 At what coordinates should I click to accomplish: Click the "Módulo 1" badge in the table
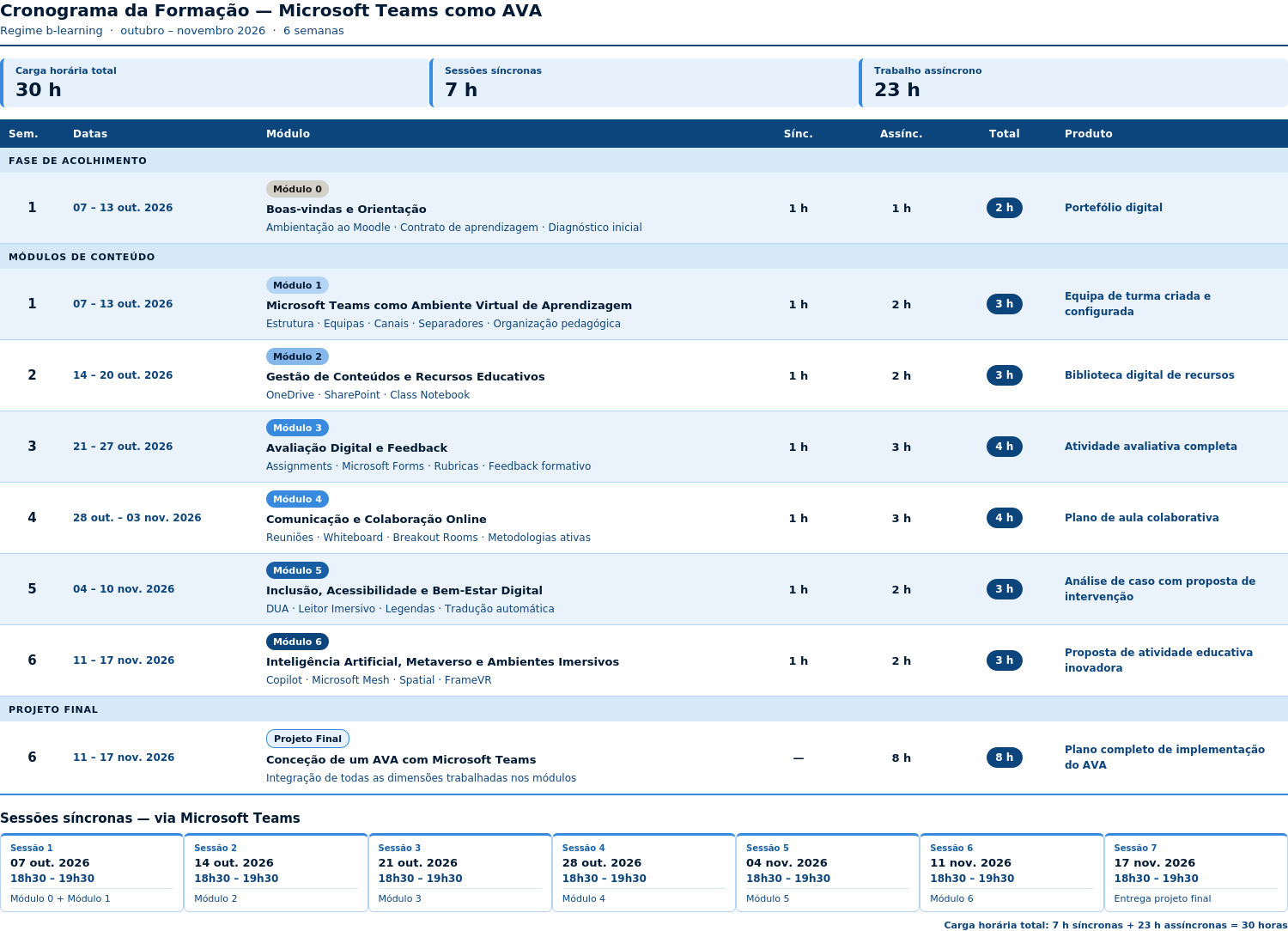pos(297,285)
